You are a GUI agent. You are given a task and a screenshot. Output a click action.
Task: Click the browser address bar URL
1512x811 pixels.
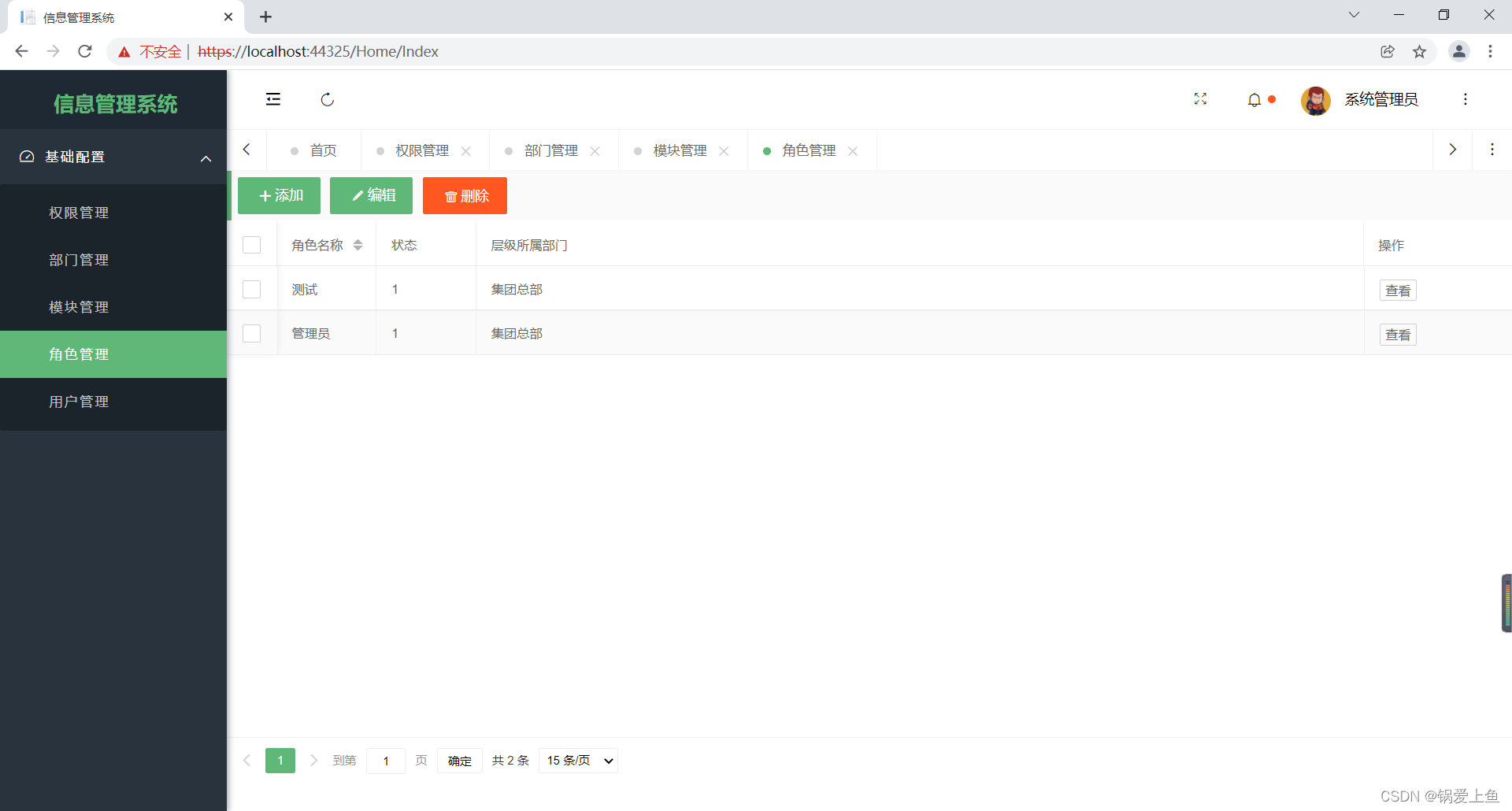pos(318,51)
